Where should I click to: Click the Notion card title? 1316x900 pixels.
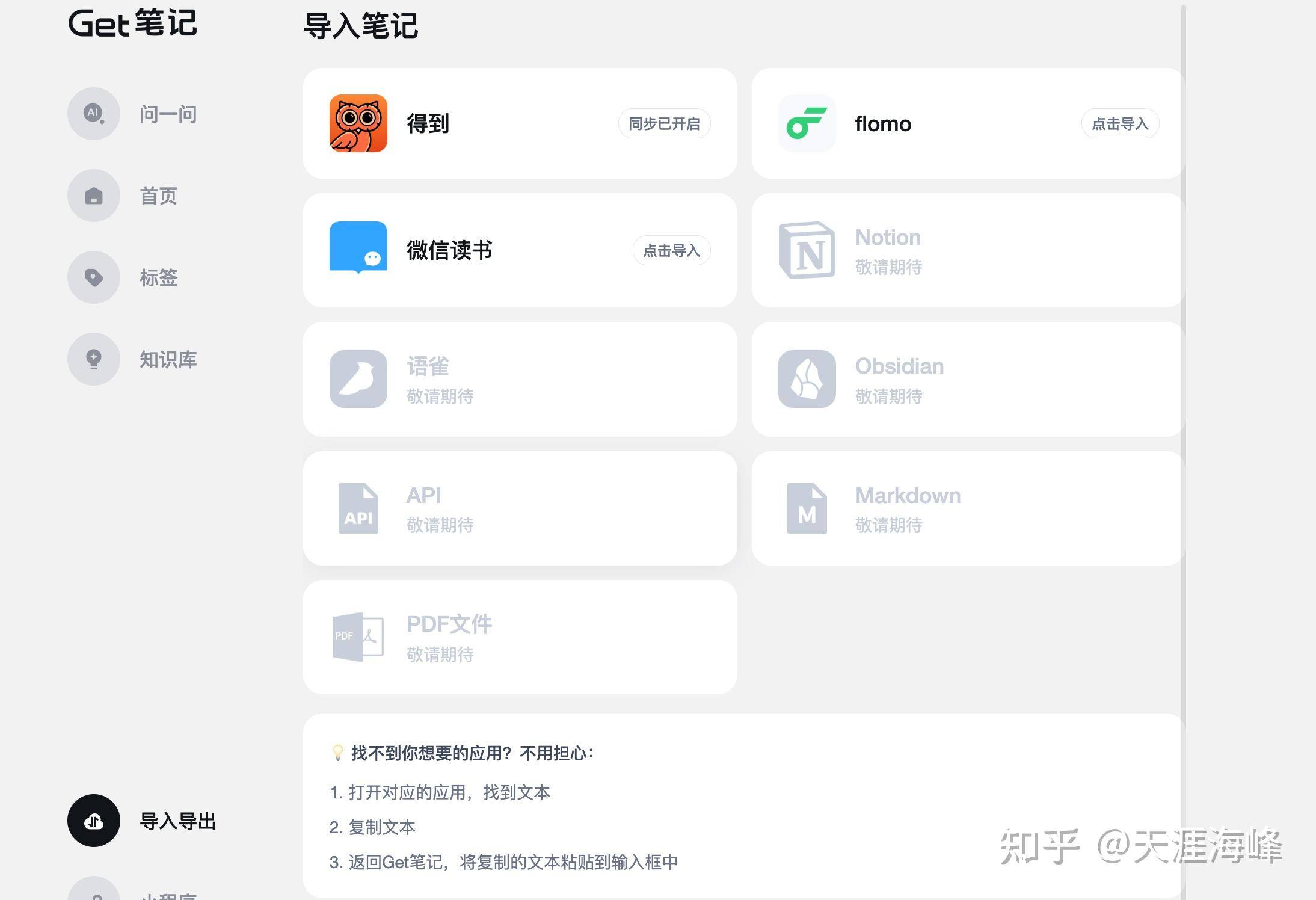click(888, 237)
